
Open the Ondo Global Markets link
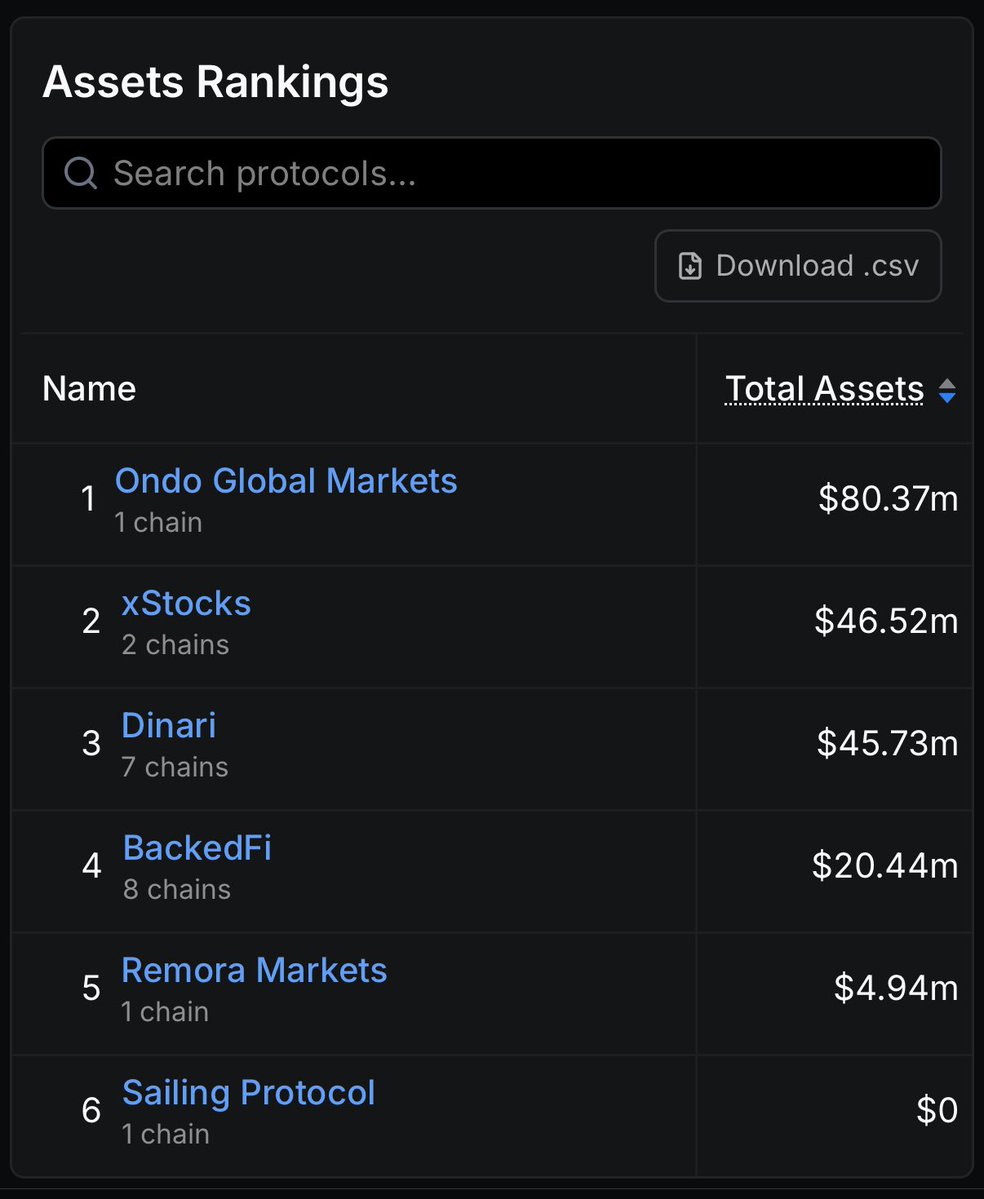[x=286, y=481]
